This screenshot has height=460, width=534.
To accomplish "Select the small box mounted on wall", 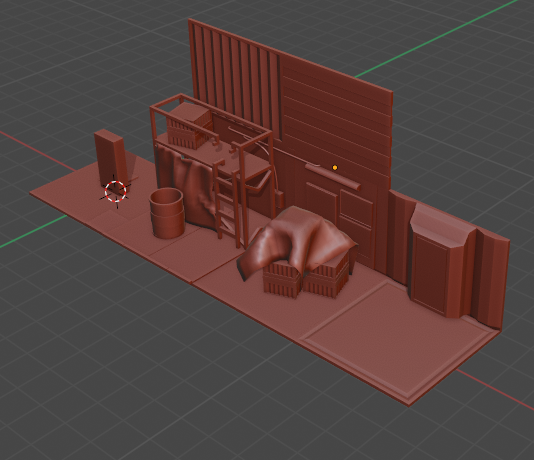I will 280,200.
